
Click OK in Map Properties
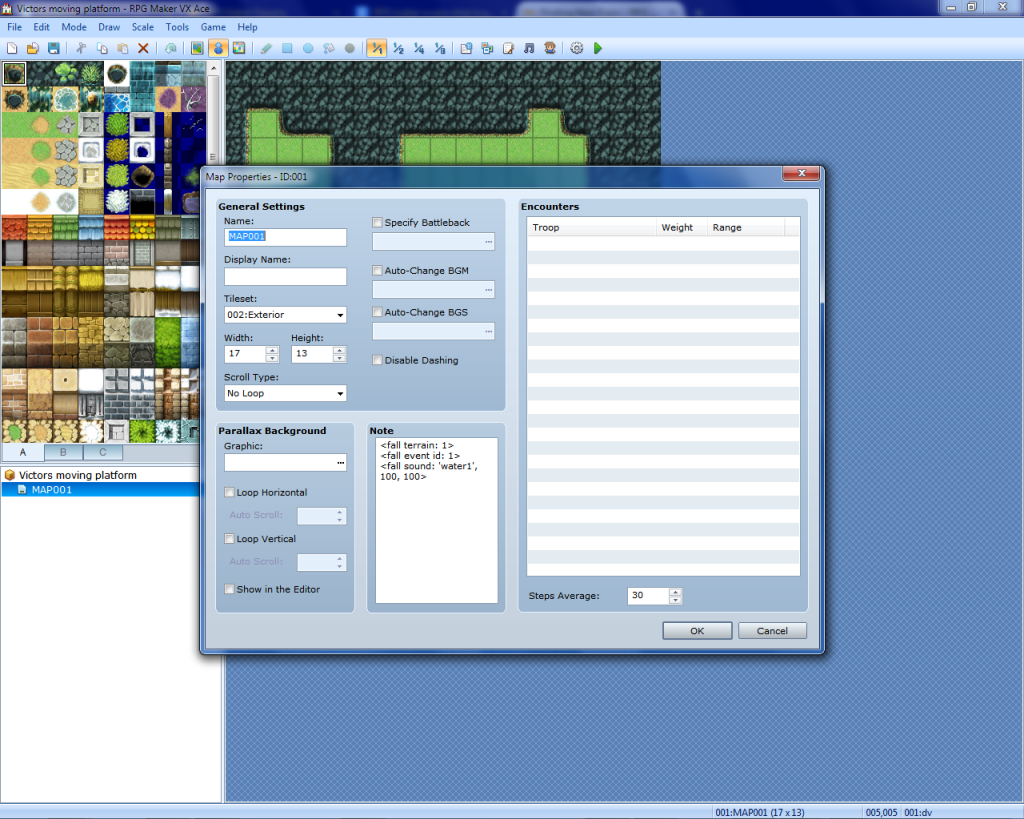click(x=697, y=631)
